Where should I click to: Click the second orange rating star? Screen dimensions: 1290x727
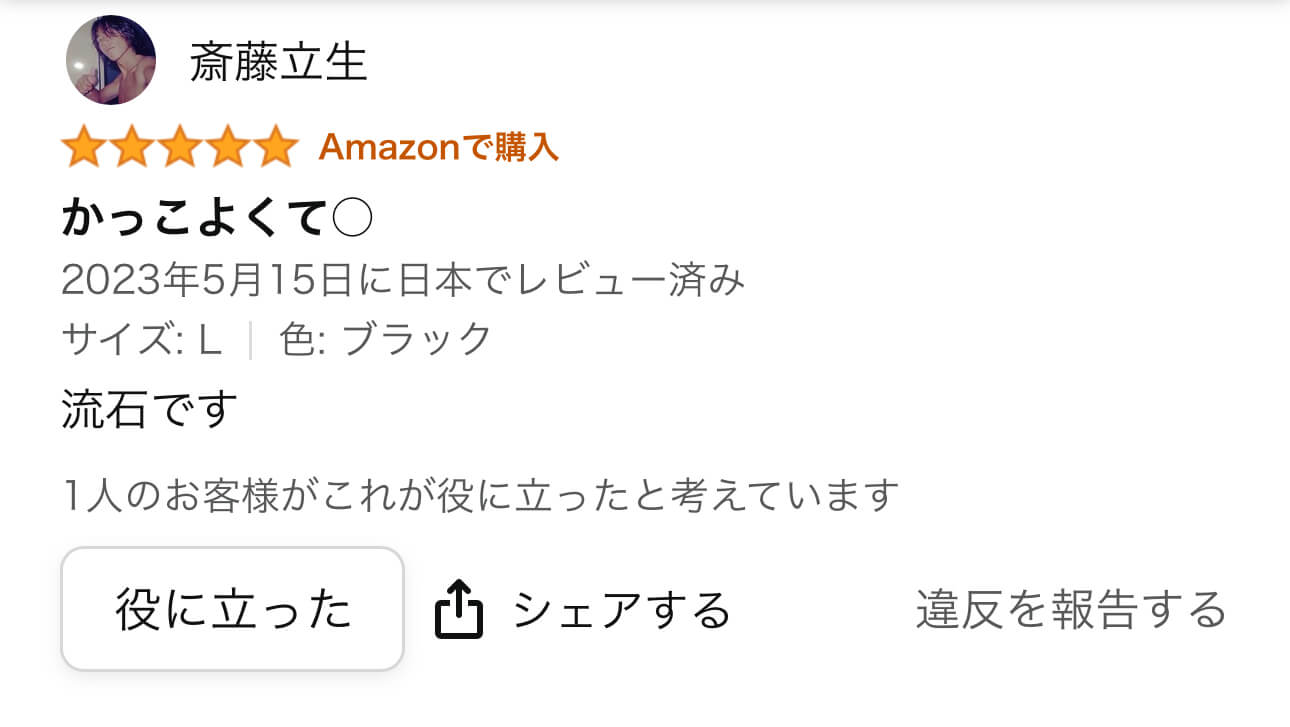pos(132,148)
